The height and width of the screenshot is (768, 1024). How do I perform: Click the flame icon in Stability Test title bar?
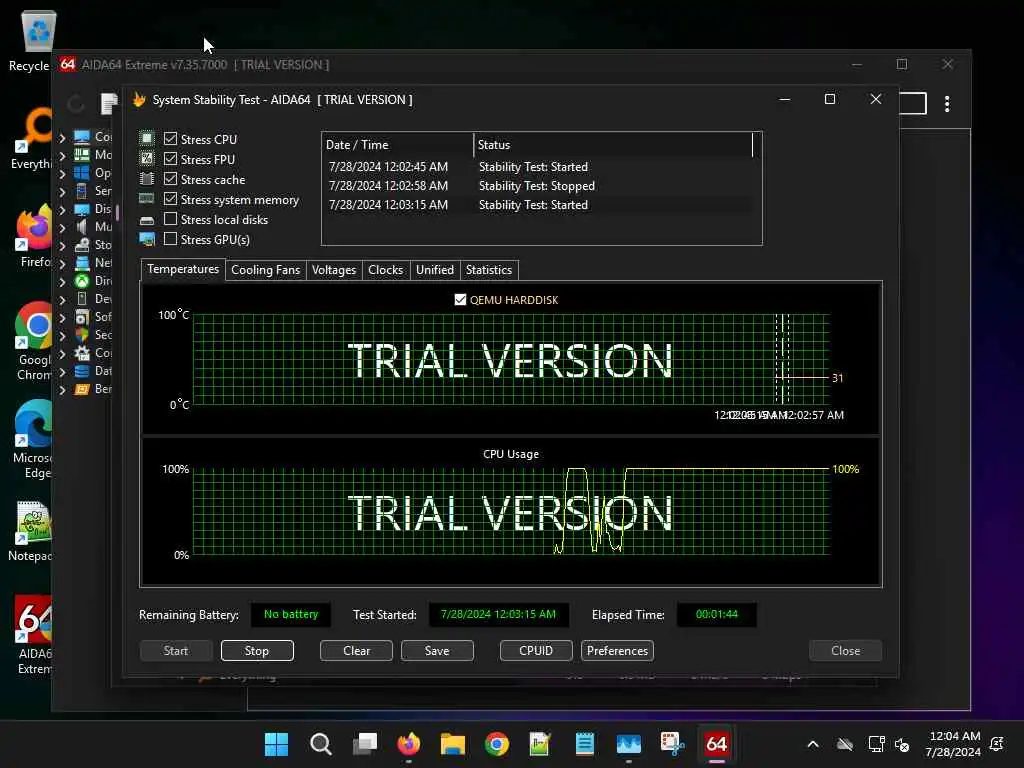(138, 99)
